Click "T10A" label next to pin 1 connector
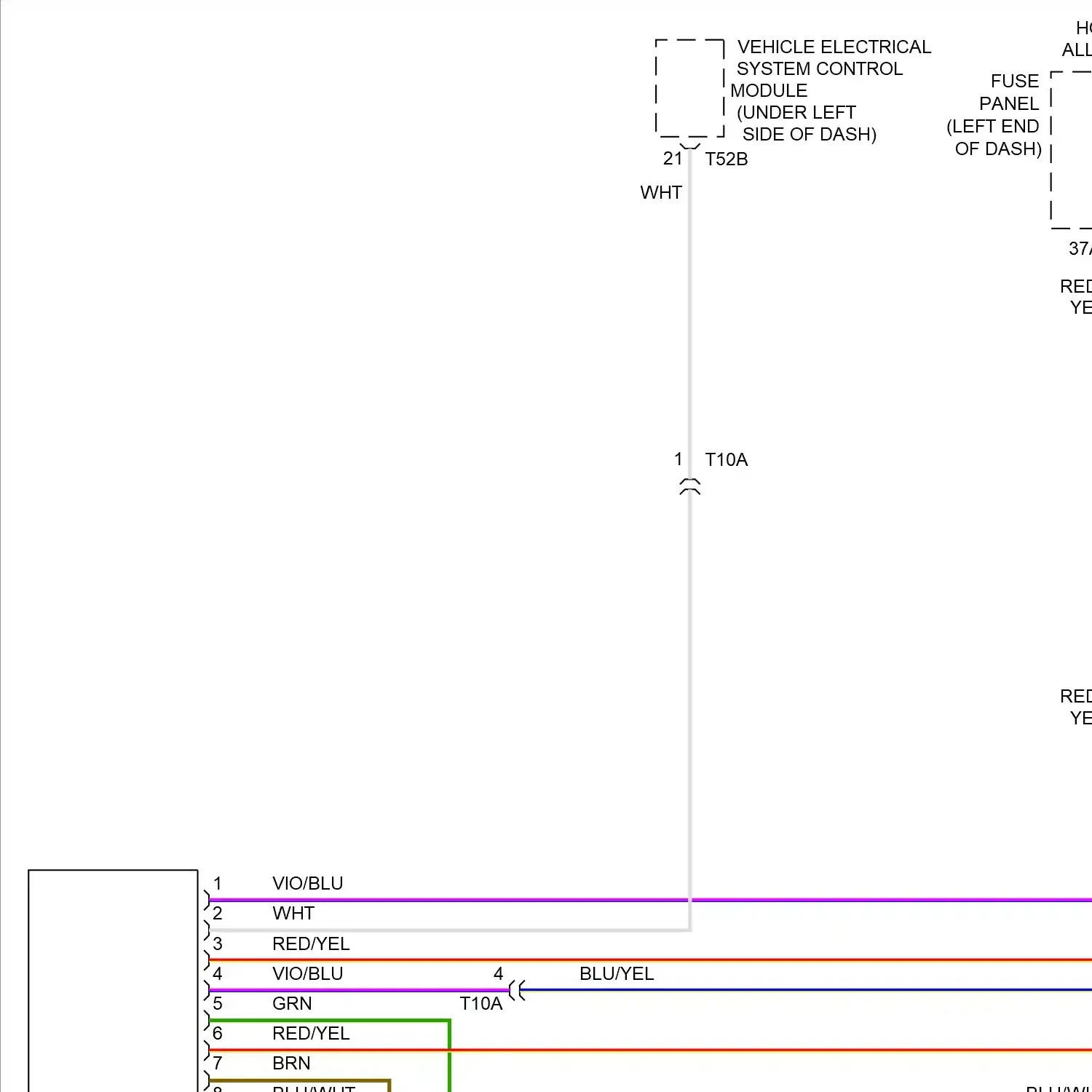The width and height of the screenshot is (1092, 1092). (x=727, y=460)
